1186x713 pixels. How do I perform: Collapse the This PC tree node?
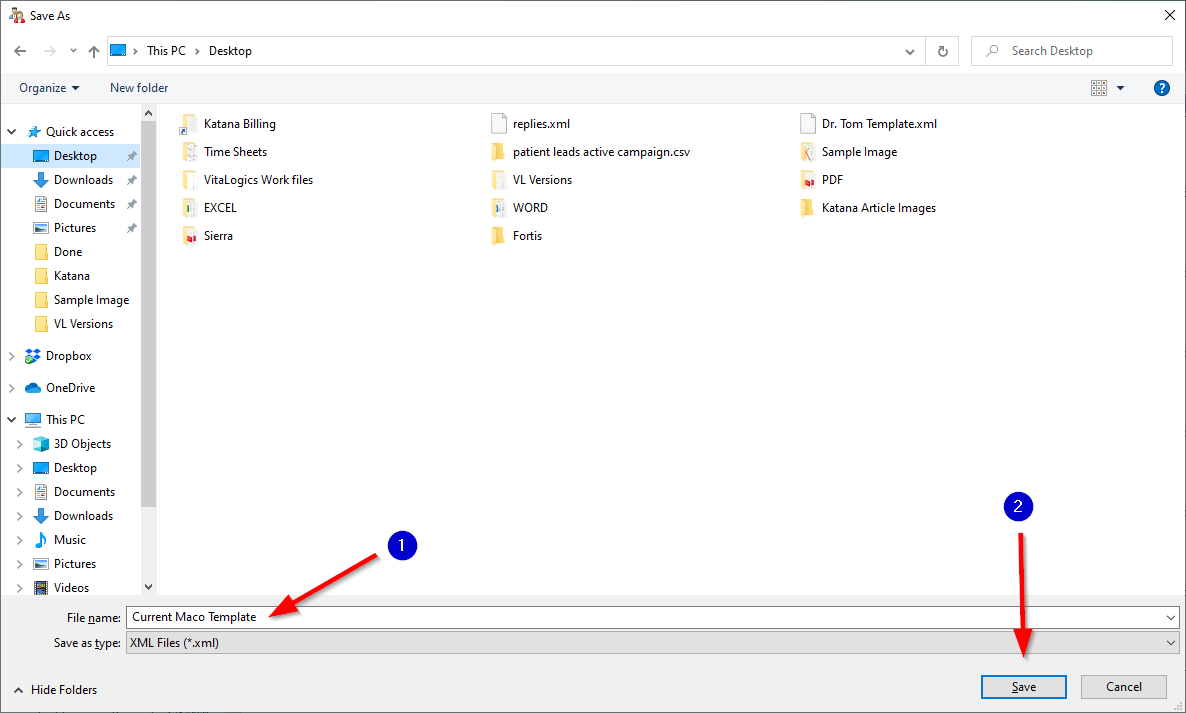pos(12,420)
